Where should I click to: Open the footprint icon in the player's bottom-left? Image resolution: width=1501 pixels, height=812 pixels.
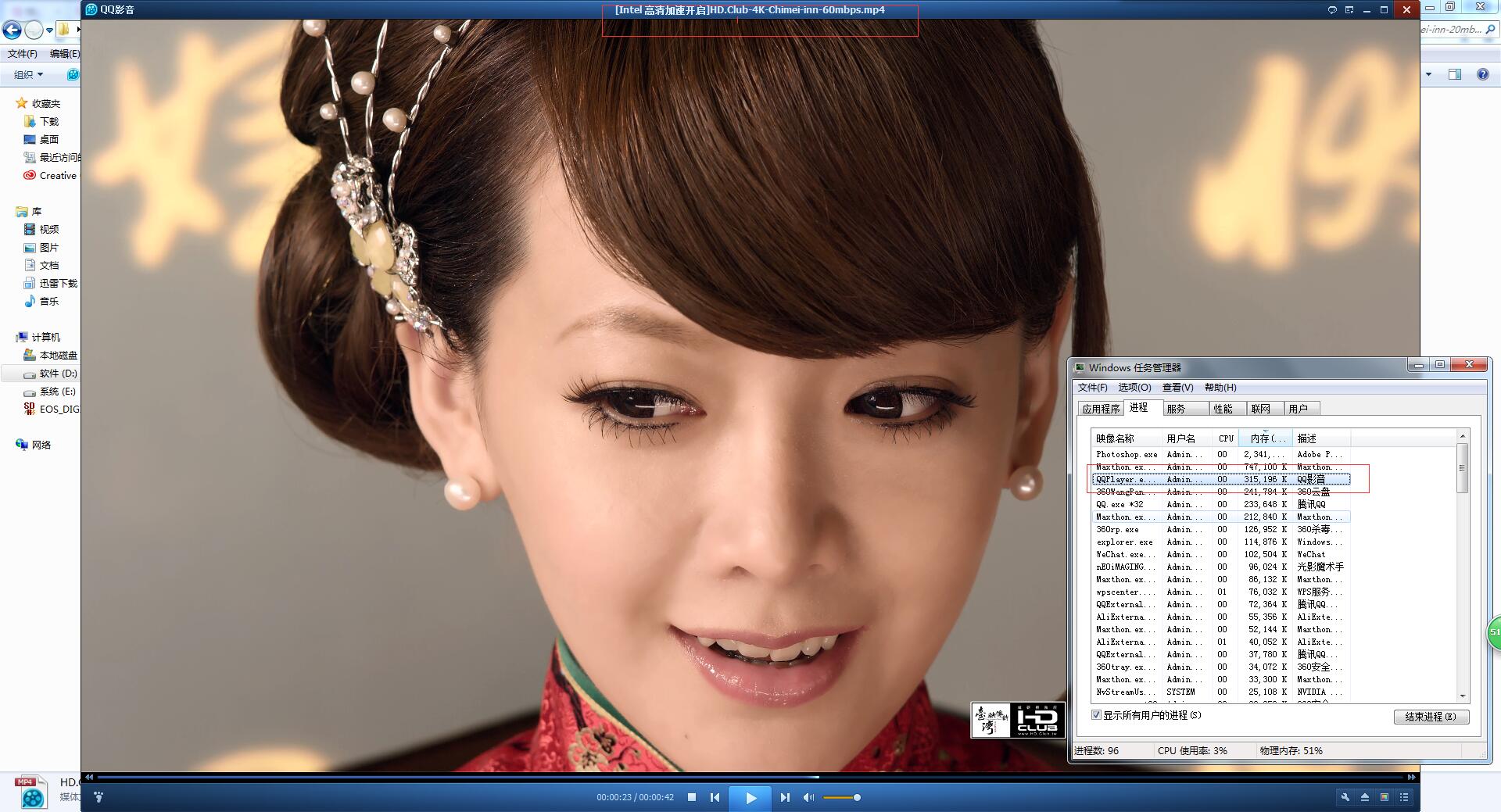(99, 797)
